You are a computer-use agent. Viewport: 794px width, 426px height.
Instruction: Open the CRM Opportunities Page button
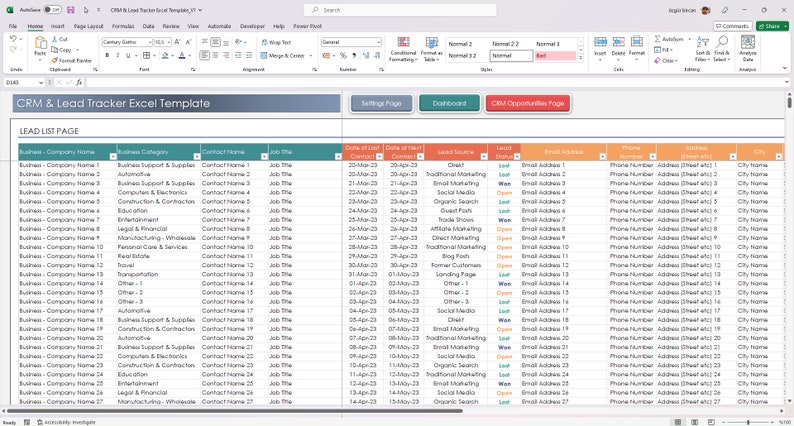tap(528, 103)
